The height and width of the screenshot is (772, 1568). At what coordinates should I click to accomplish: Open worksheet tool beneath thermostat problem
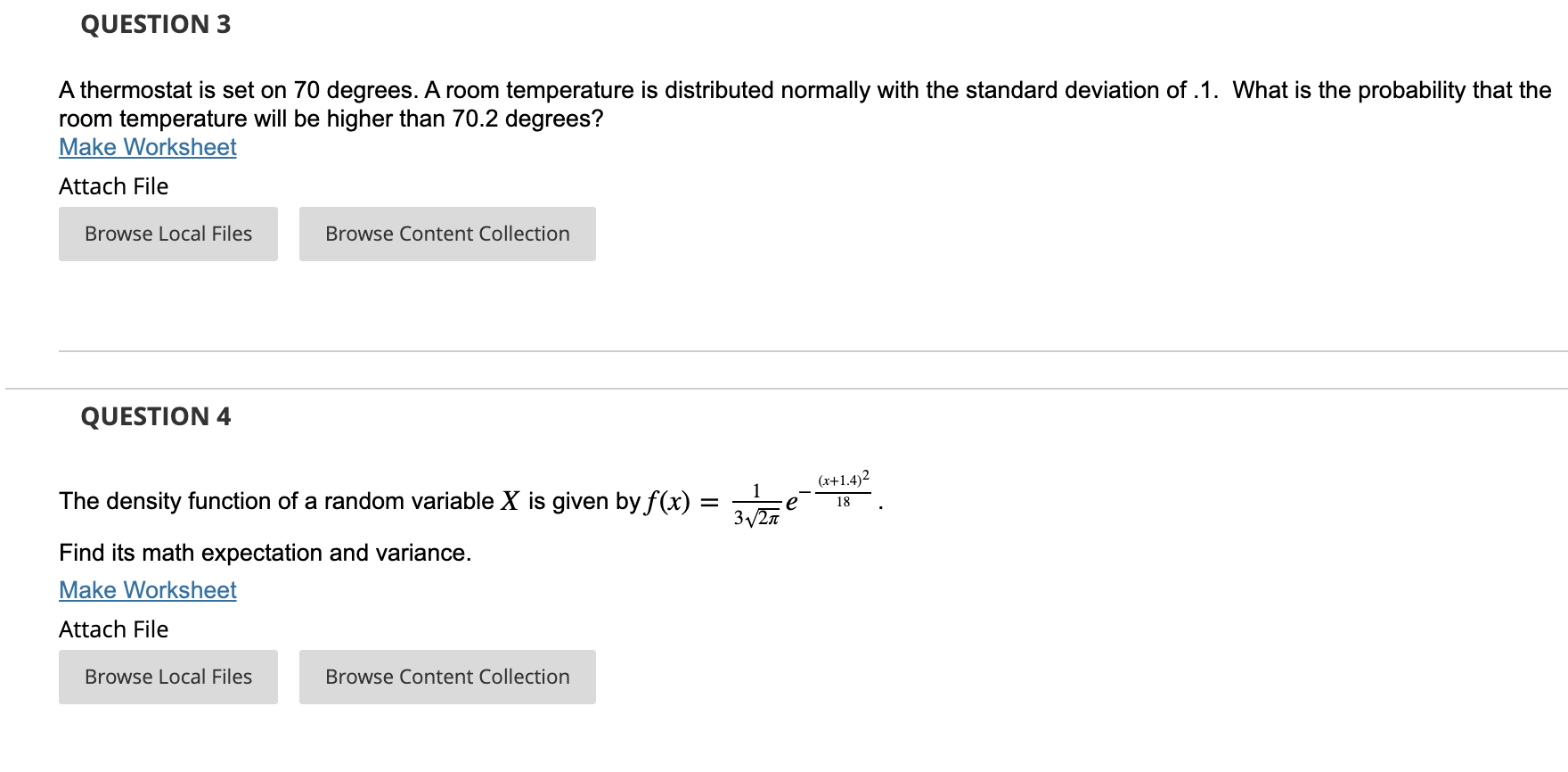146,146
